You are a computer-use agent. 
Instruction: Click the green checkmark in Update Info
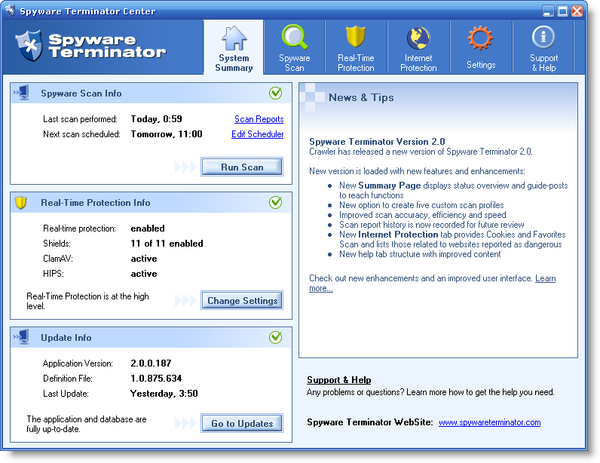(276, 337)
